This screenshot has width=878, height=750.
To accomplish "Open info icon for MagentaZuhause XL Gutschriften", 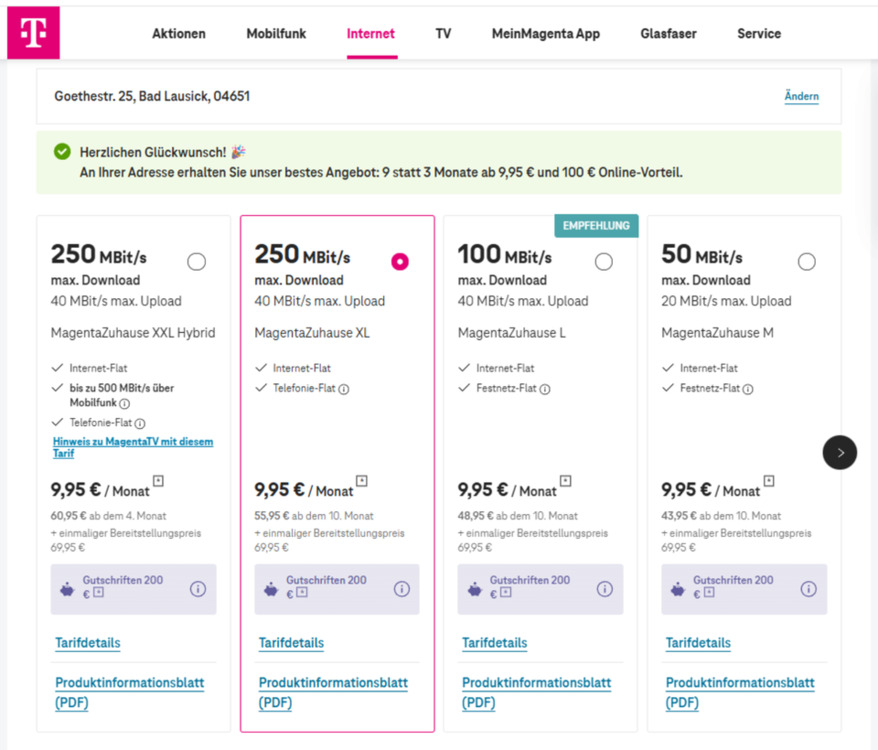I will (402, 589).
